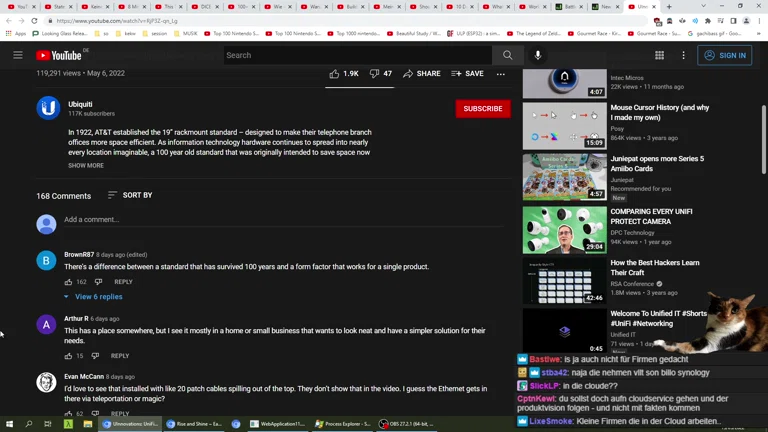Screen dimensions: 768x432
Task: Open the MUSIK bookmarks folder
Action: pyautogui.click(x=186, y=34)
